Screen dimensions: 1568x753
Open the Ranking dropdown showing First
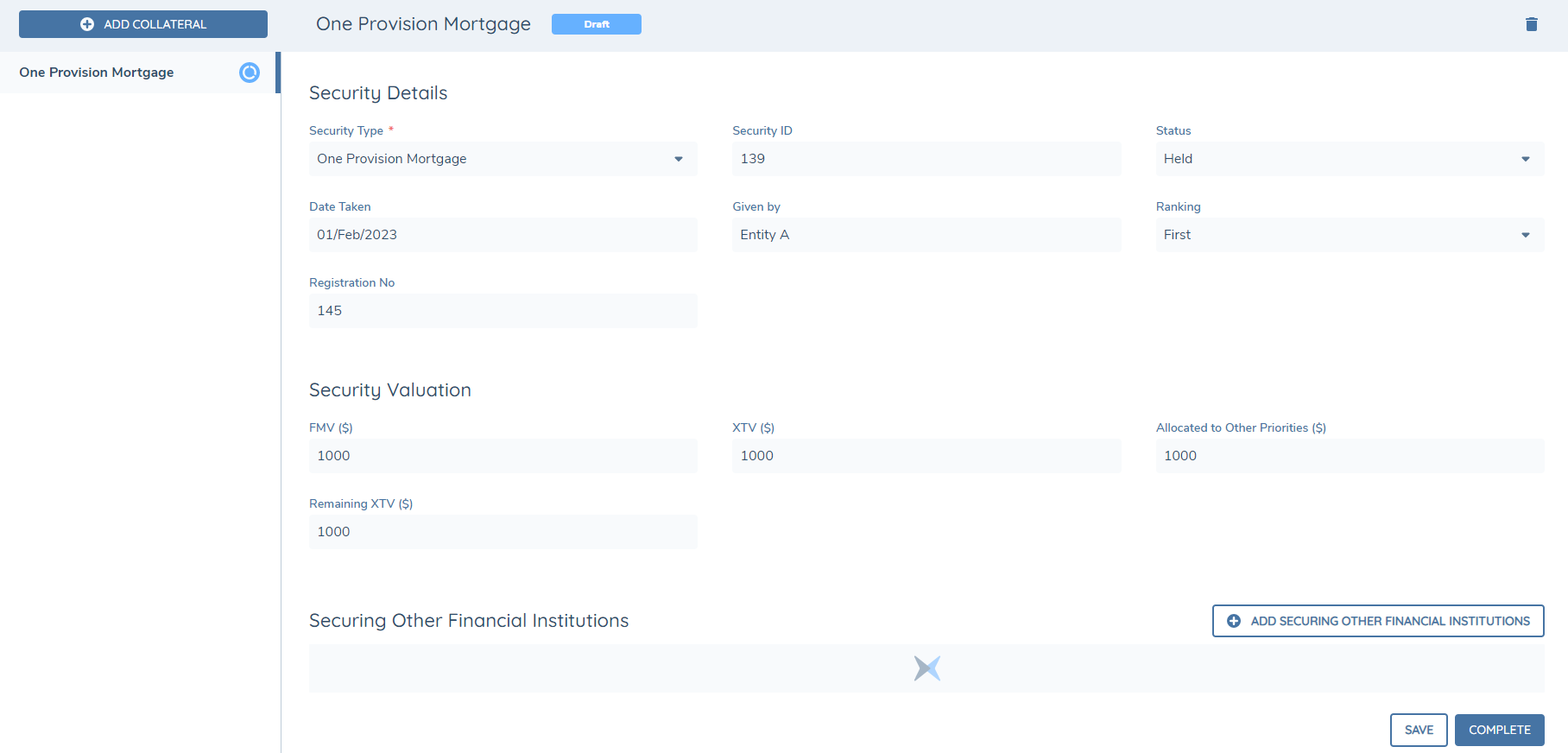[x=1349, y=235]
